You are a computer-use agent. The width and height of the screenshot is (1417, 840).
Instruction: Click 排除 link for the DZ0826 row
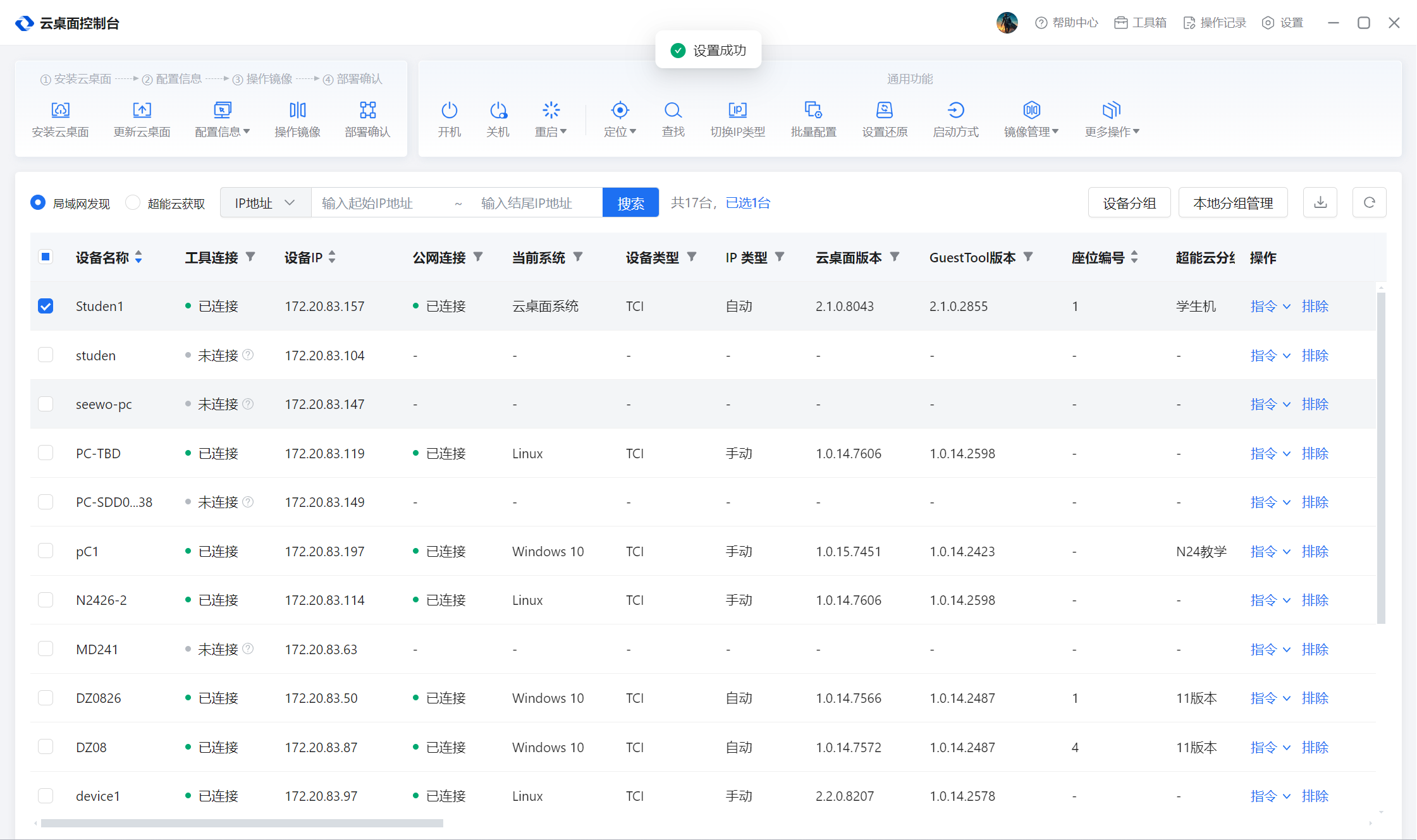point(1315,698)
